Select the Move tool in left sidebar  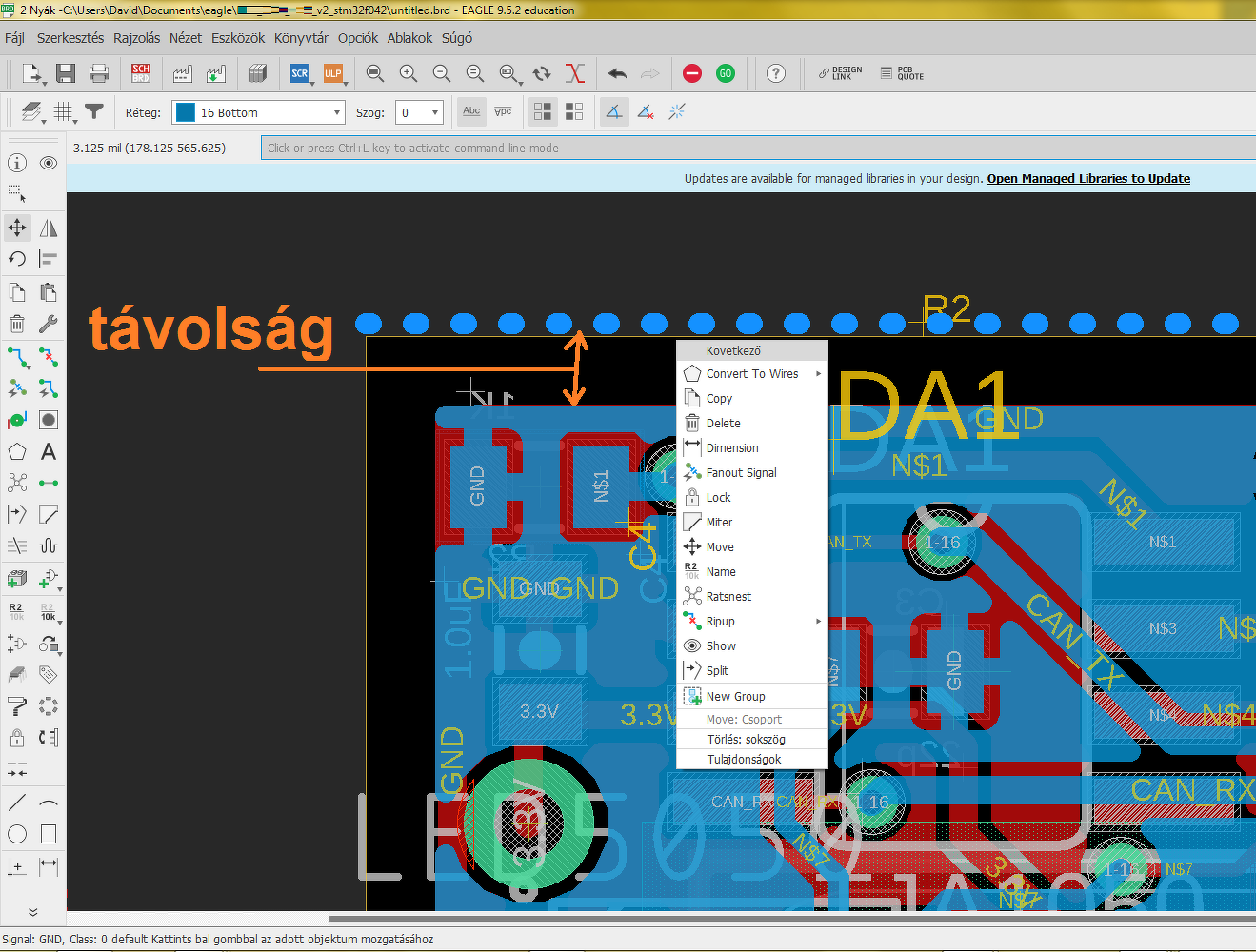tap(17, 228)
